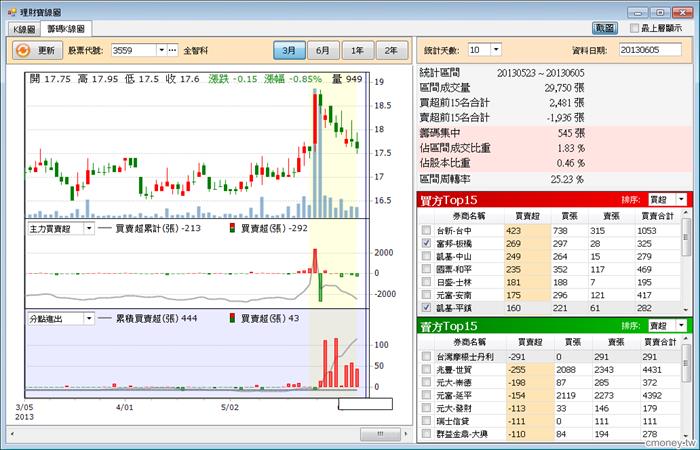This screenshot has height=450, width=700.
Task: Select the 1年 time range button
Action: (x=358, y=50)
